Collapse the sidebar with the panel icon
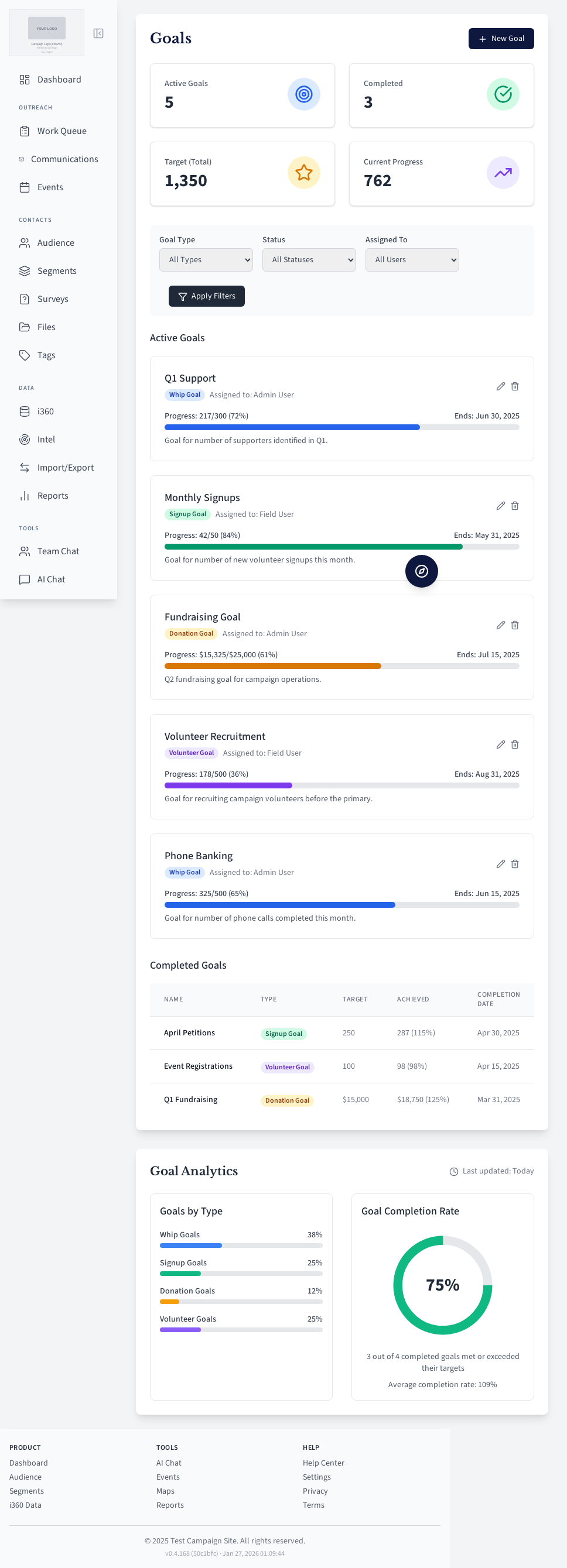 tap(98, 33)
